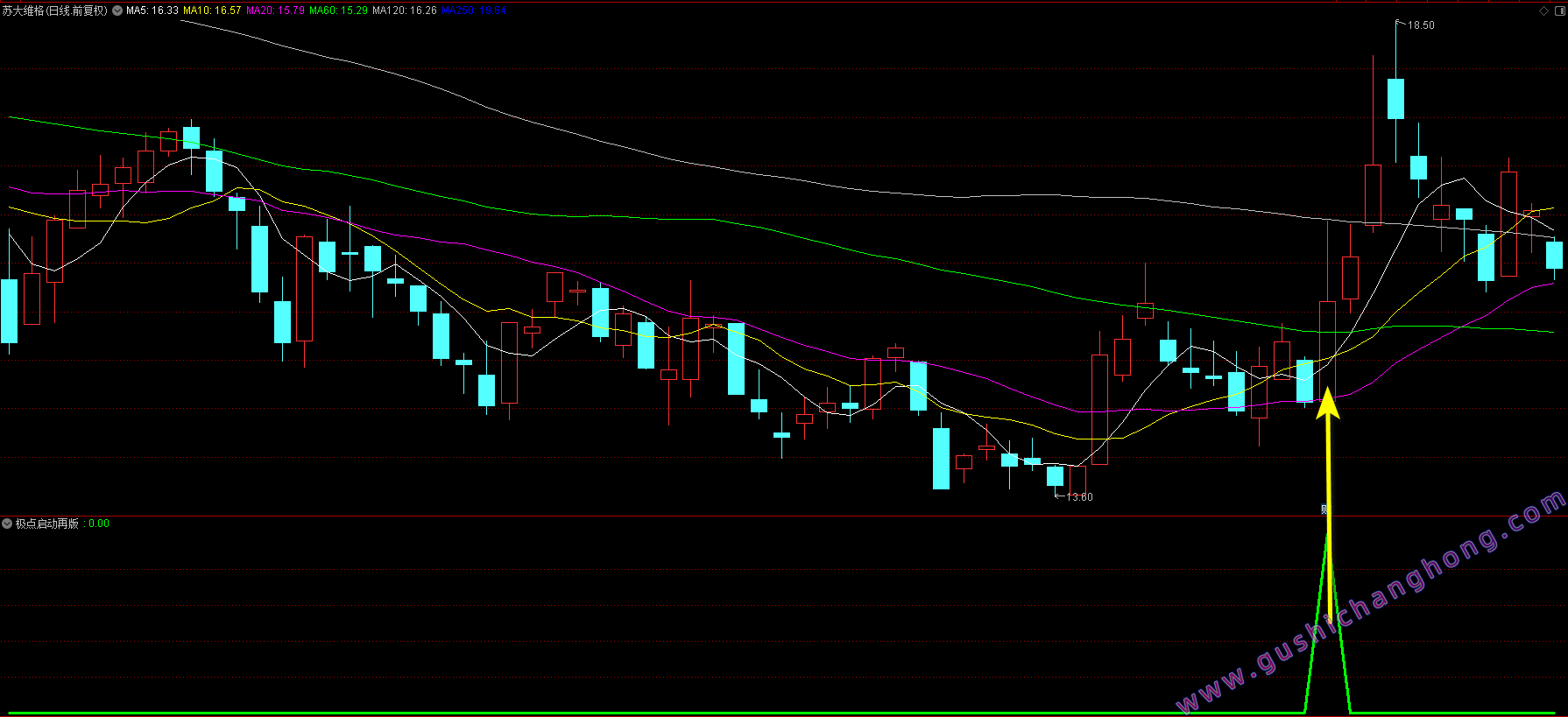
Task: Expand the MA indicator dropdown beside 苏大维格 title
Action: [x=117, y=11]
